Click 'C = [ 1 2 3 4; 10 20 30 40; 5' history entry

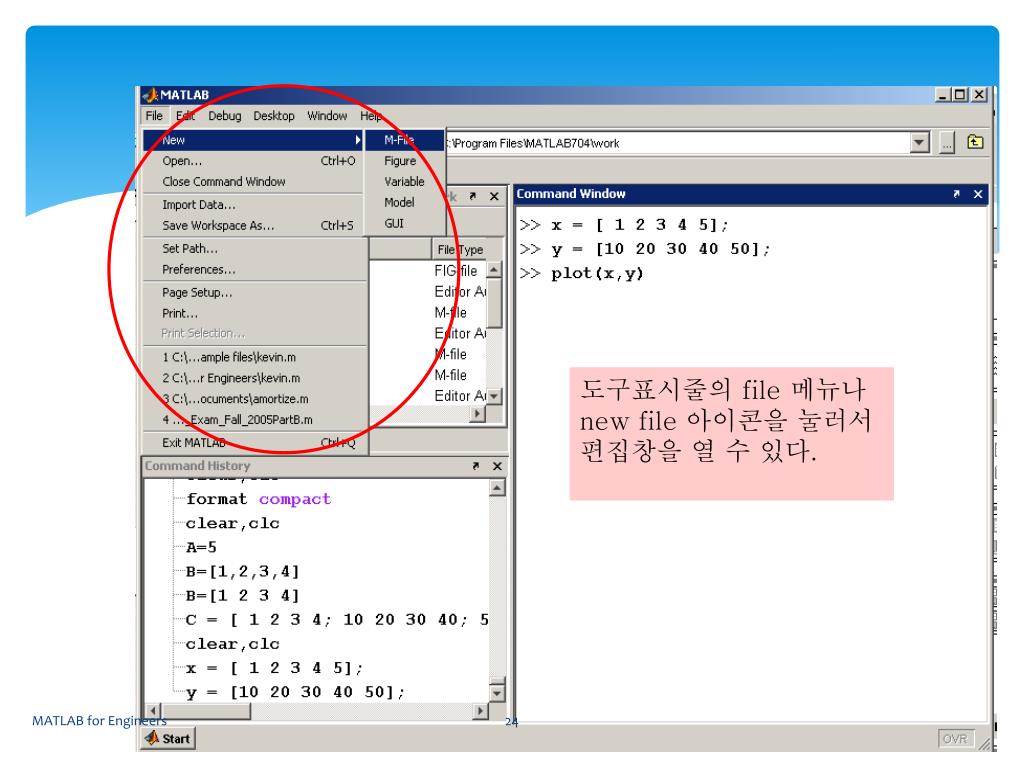pos(337,620)
